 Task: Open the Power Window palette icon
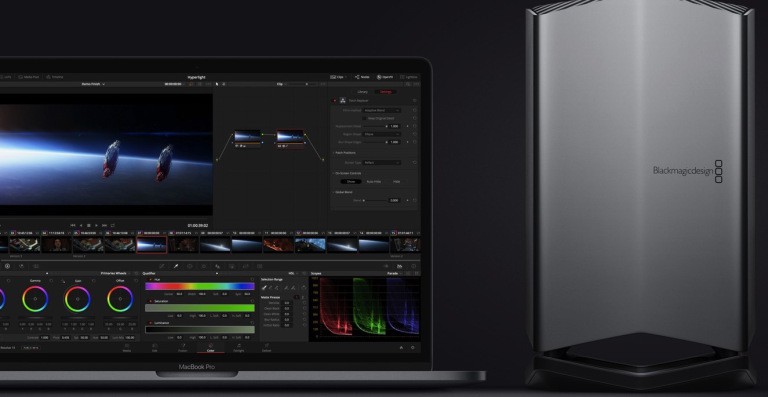coord(190,266)
